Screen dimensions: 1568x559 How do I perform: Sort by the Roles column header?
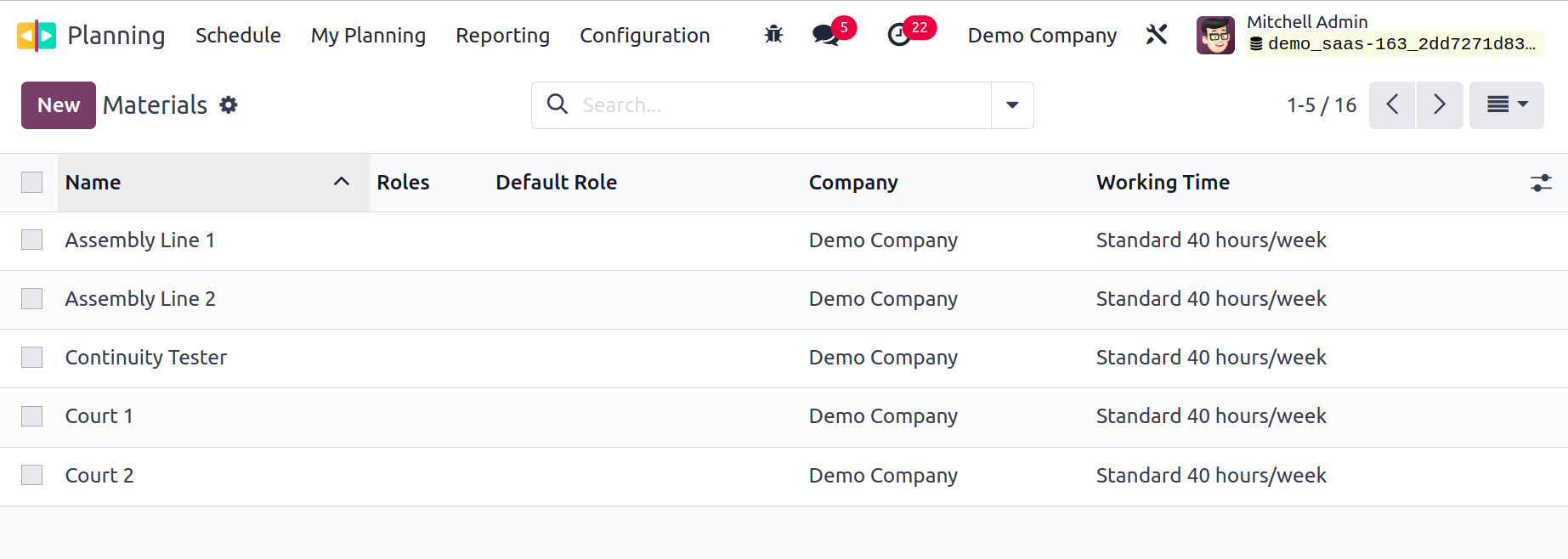coord(403,183)
